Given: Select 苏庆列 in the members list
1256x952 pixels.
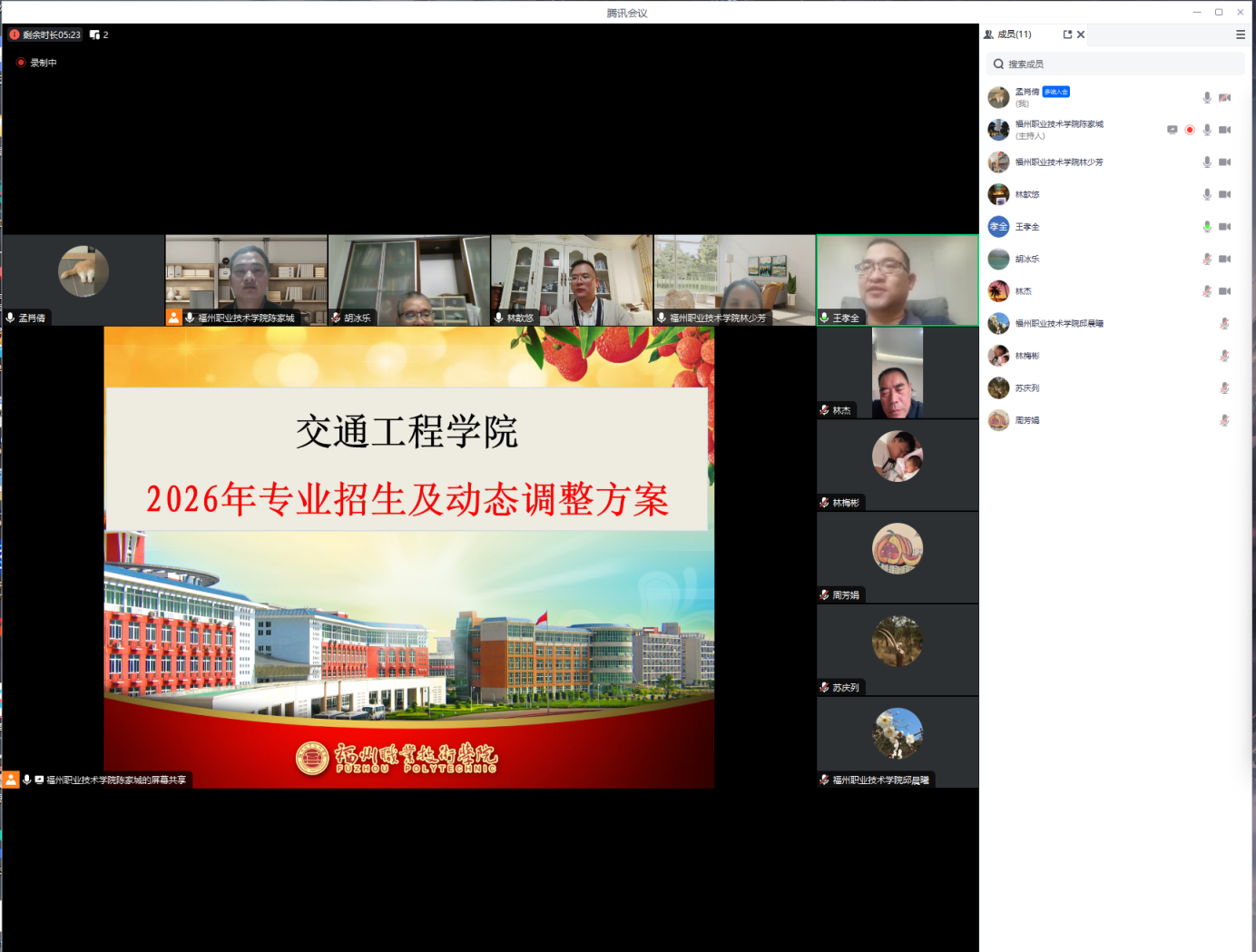Looking at the screenshot, I should tap(1027, 388).
